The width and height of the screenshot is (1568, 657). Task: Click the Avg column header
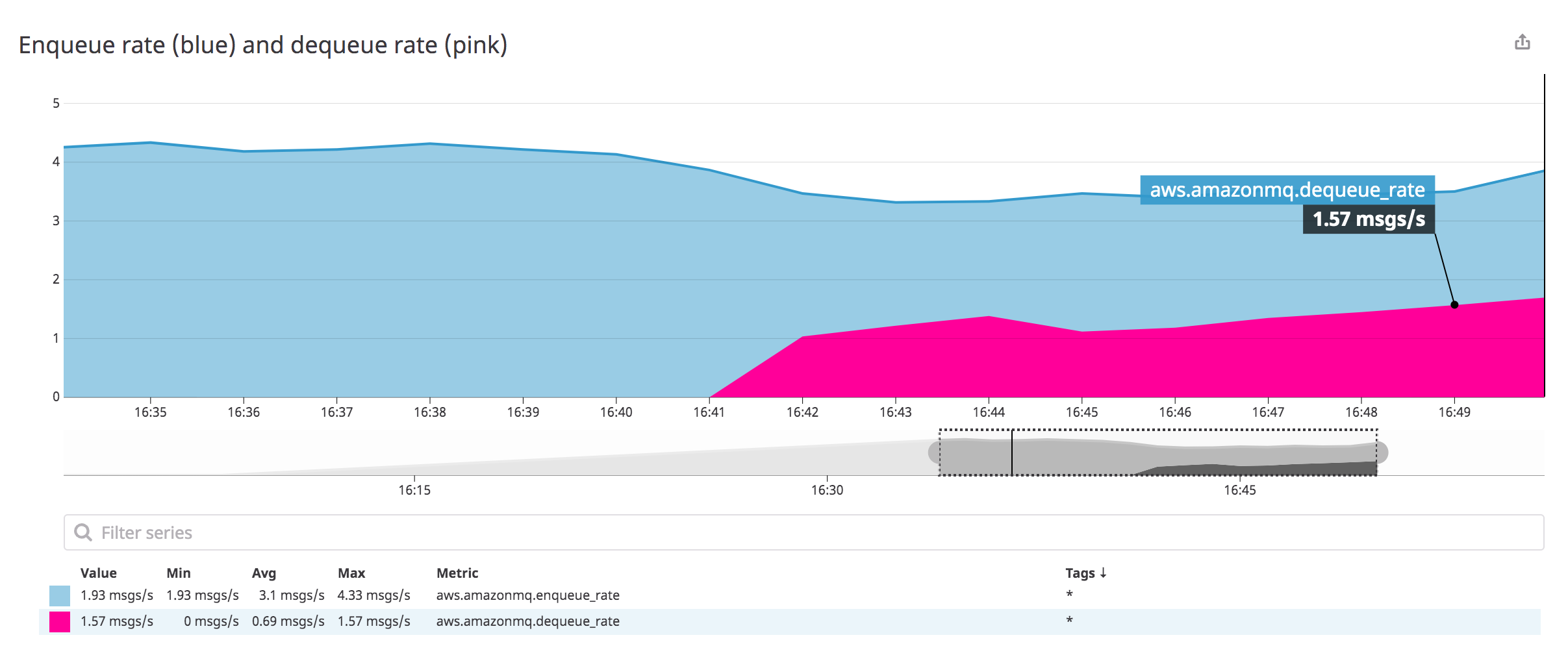tap(262, 573)
